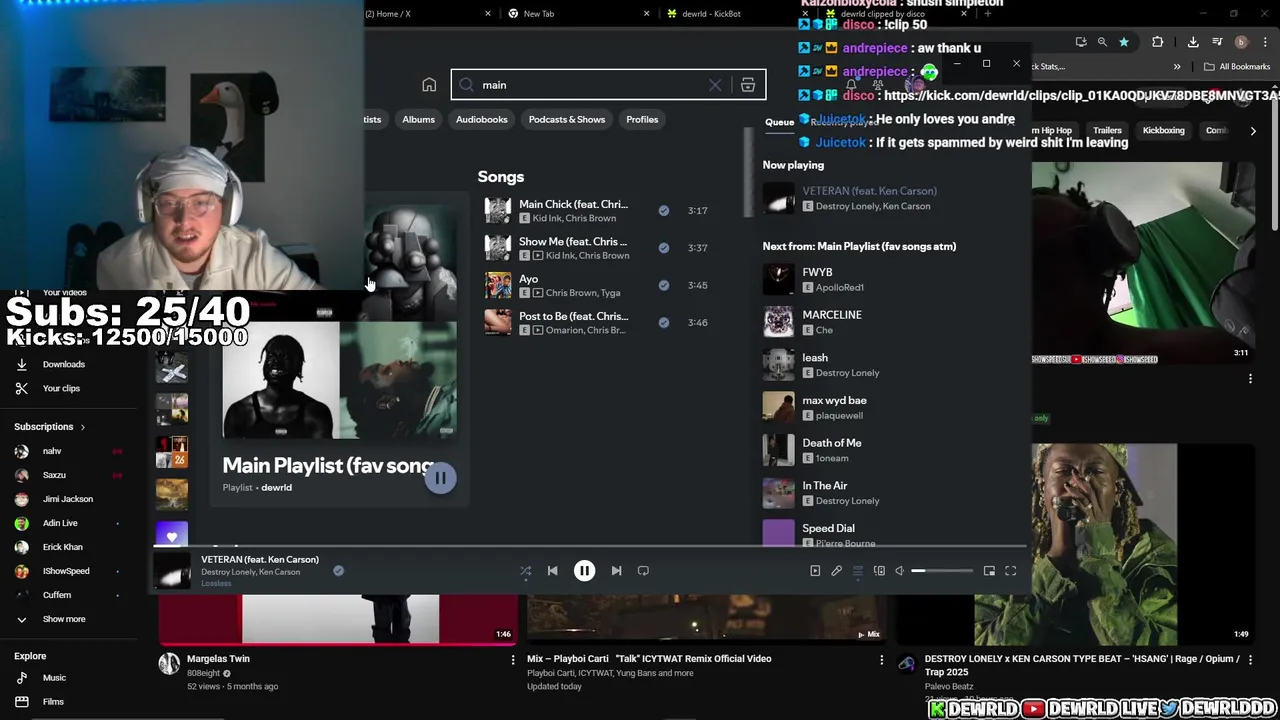Select the Trailers chip on YouTube

(x=1107, y=130)
